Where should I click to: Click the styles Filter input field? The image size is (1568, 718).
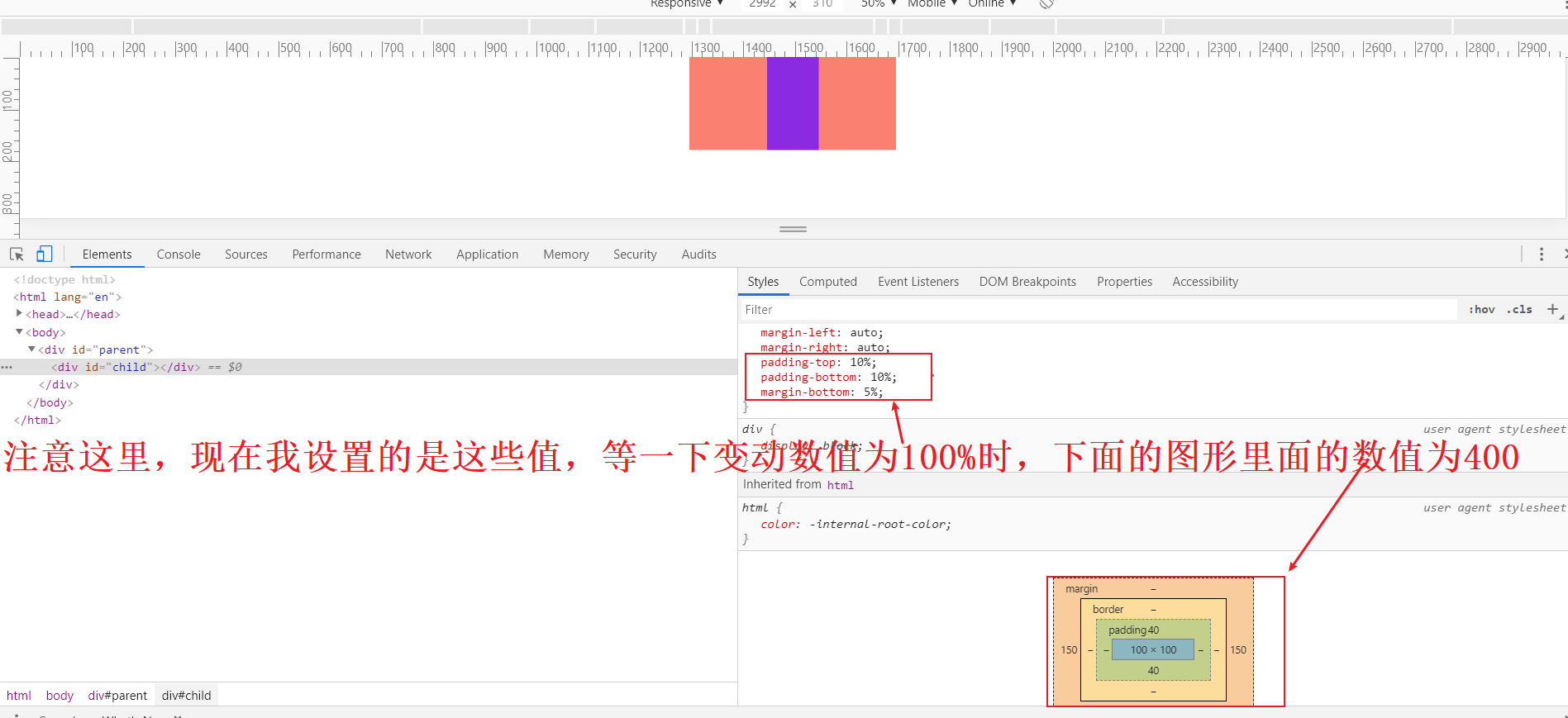coord(1099,310)
